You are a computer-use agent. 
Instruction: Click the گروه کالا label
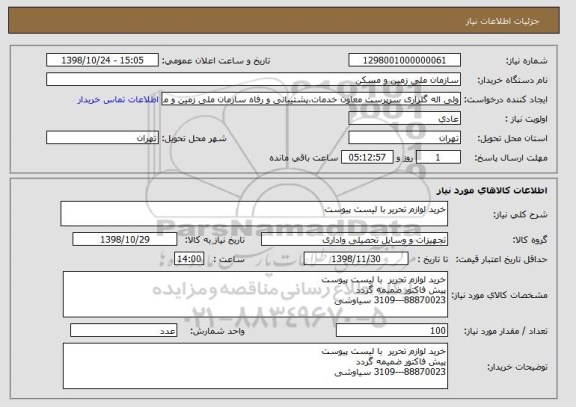tap(530, 240)
